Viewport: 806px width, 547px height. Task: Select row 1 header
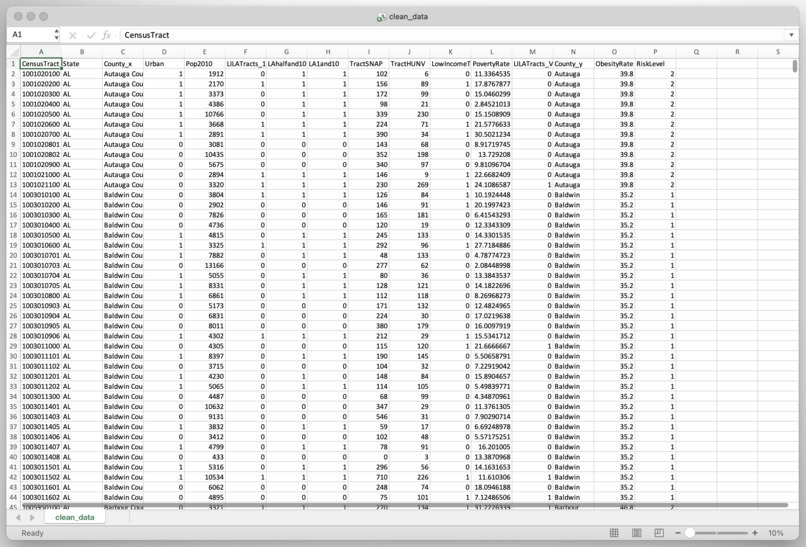click(13, 64)
